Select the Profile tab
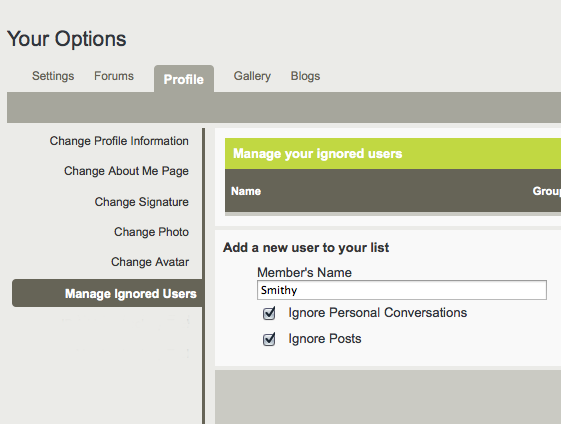This screenshot has height=424, width=561. click(184, 79)
